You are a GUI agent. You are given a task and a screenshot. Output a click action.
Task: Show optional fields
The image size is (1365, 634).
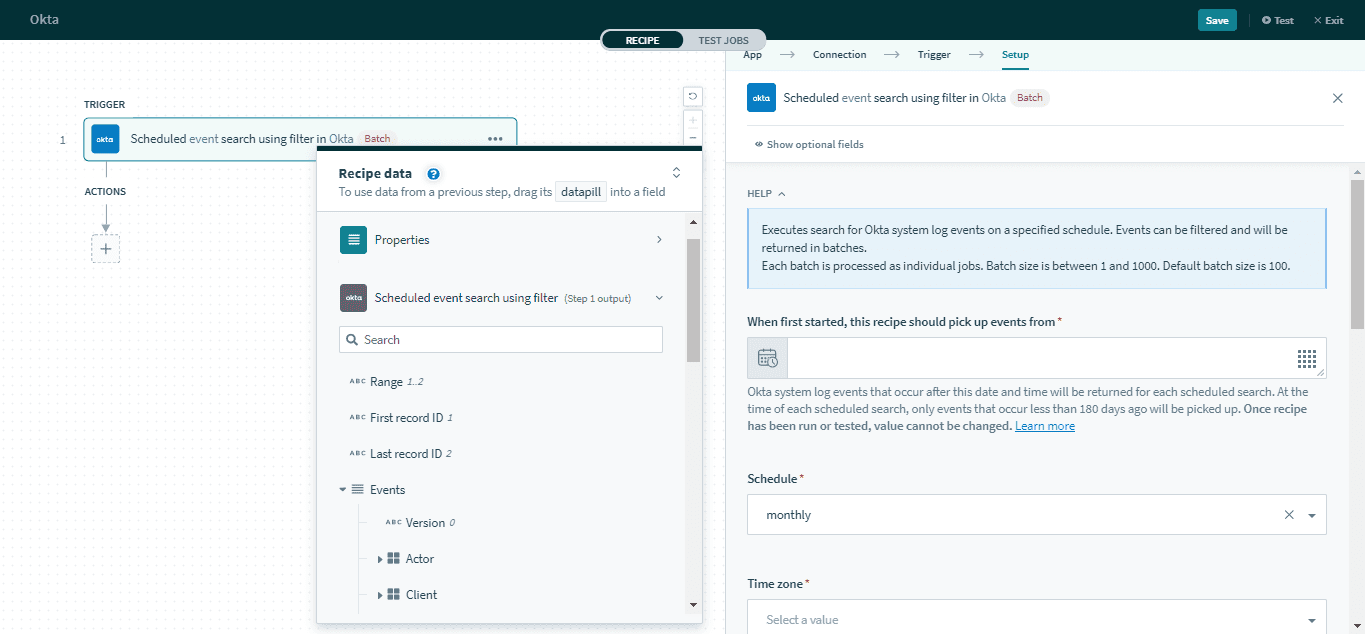click(x=809, y=145)
